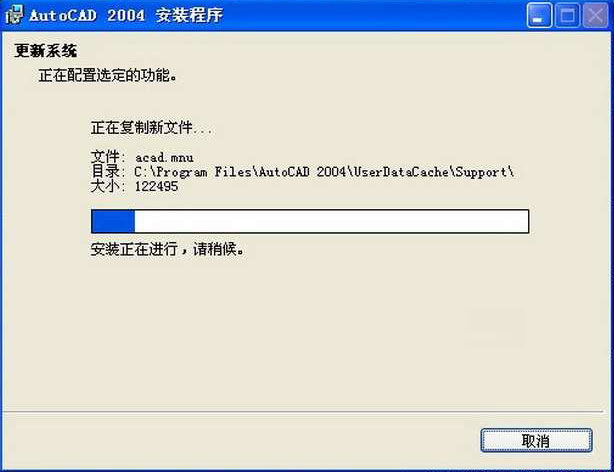Screen dimensions: 614x472
Task: Click the 安装正在进行，请稍候 message
Action: (167, 249)
